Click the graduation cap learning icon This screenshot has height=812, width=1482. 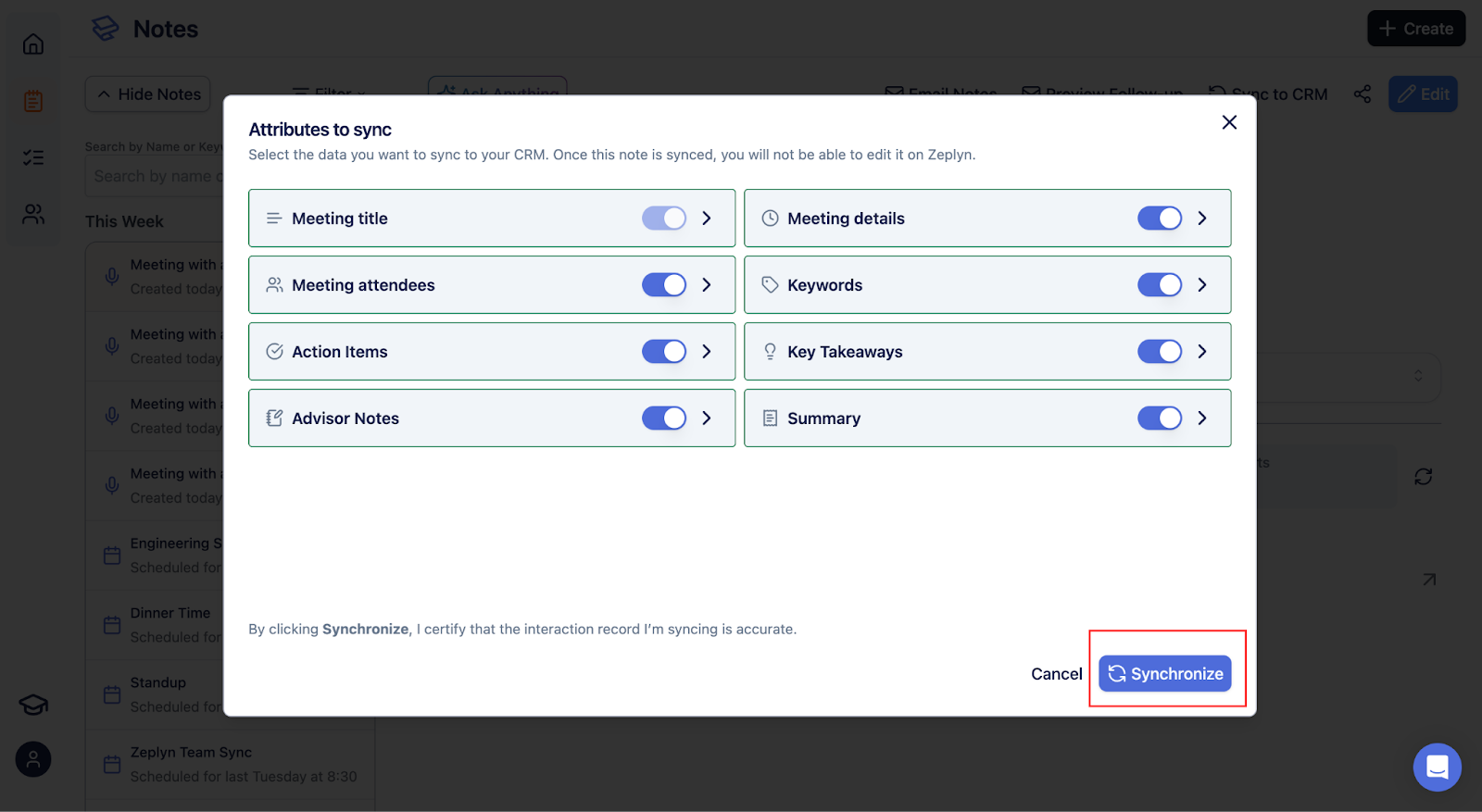click(33, 705)
